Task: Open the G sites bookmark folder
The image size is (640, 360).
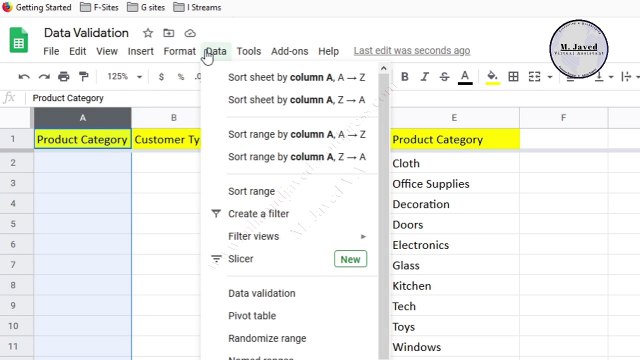Action: [x=146, y=7]
